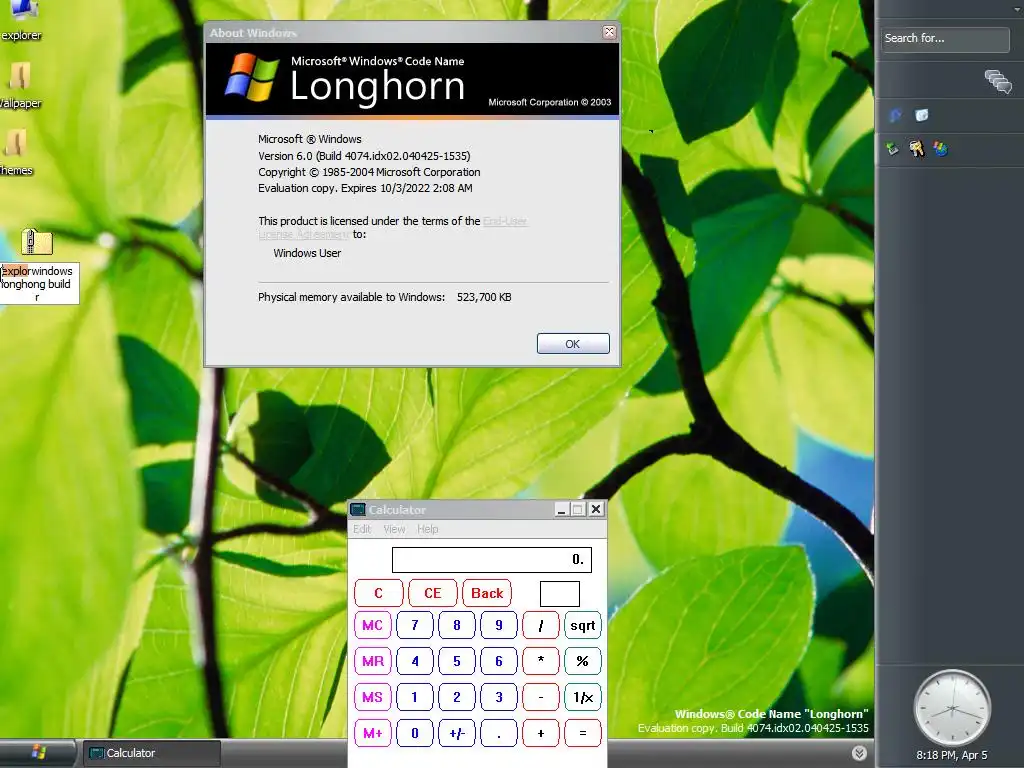Click the equals (=) button
Screen dimensions: 1024x768
coord(583,733)
